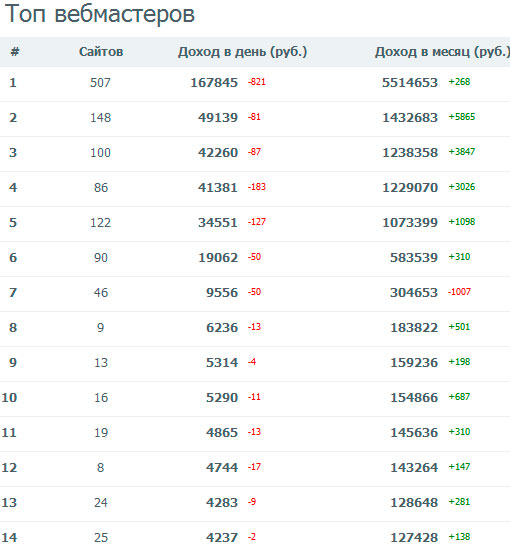This screenshot has width=510, height=553.
Task: Click daily income 4237 in row 14
Action: pyautogui.click(x=222, y=537)
